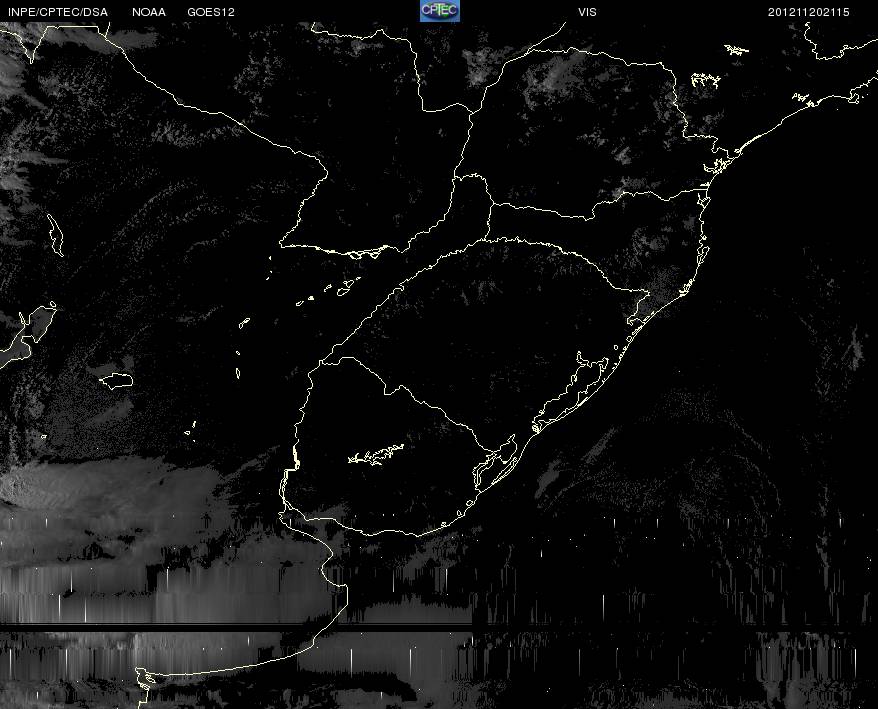The width and height of the screenshot is (878, 709).
Task: Click the NOAA header label
Action: [x=149, y=12]
